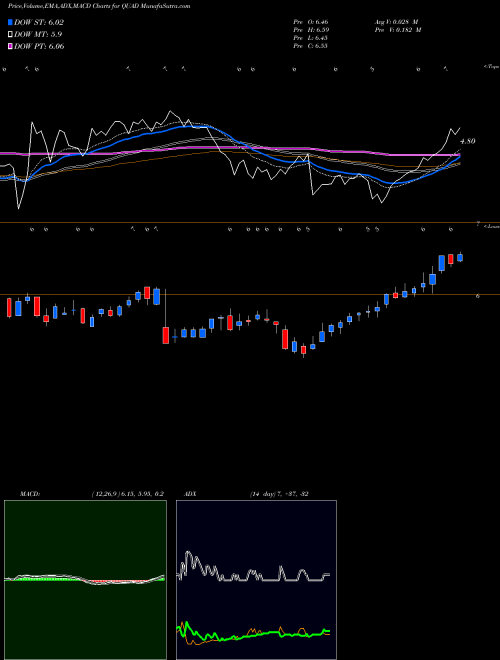Click the '6' price axis label
Viewport: 500px width, 660px height.
[478, 296]
